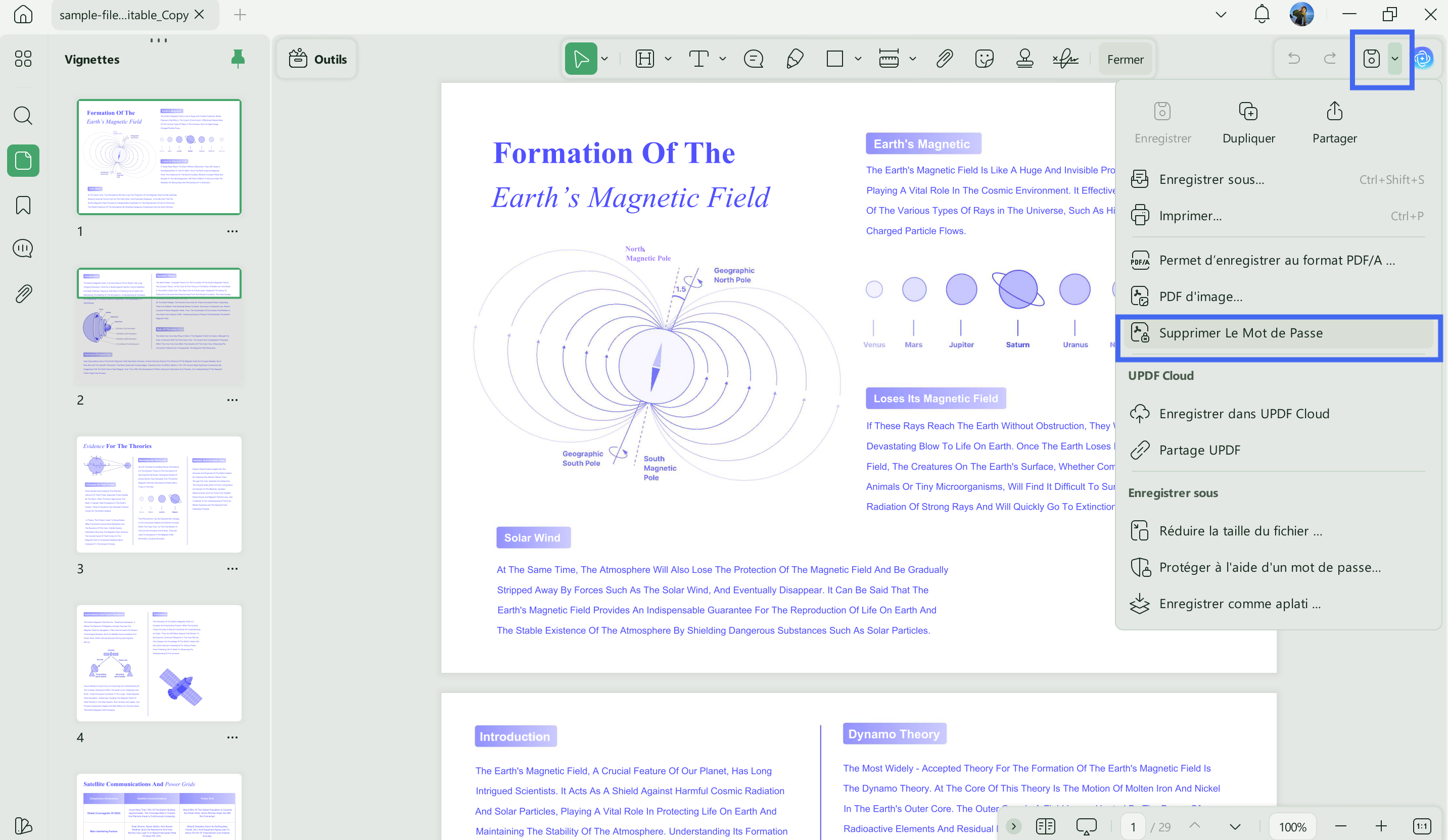The height and width of the screenshot is (840, 1448).
Task: Expand the measurement tool dropdown arrow
Action: tap(912, 59)
